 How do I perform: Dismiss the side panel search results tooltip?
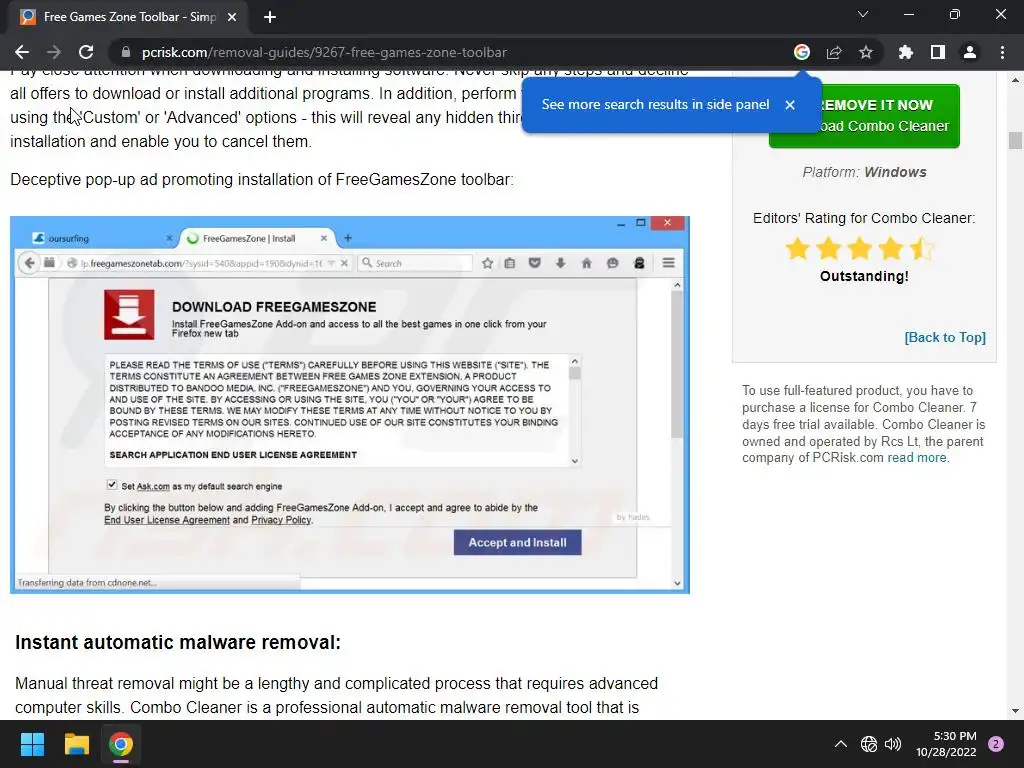pos(790,104)
